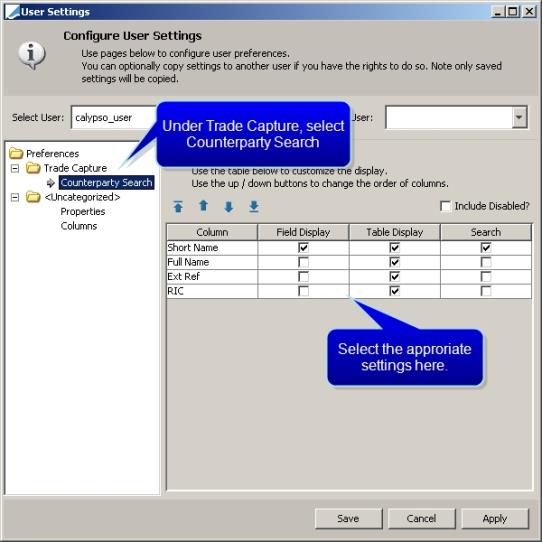Select Properties in the preferences tree
The image size is (542, 542).
(83, 212)
